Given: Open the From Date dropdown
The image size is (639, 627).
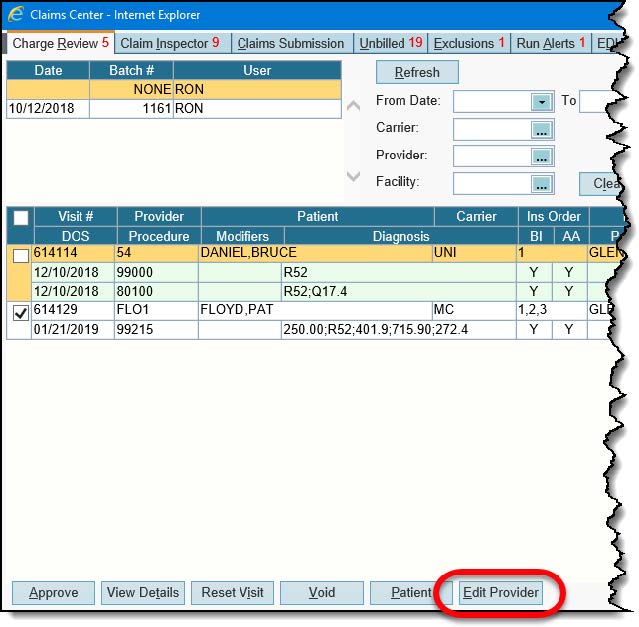Looking at the screenshot, I should click(542, 102).
